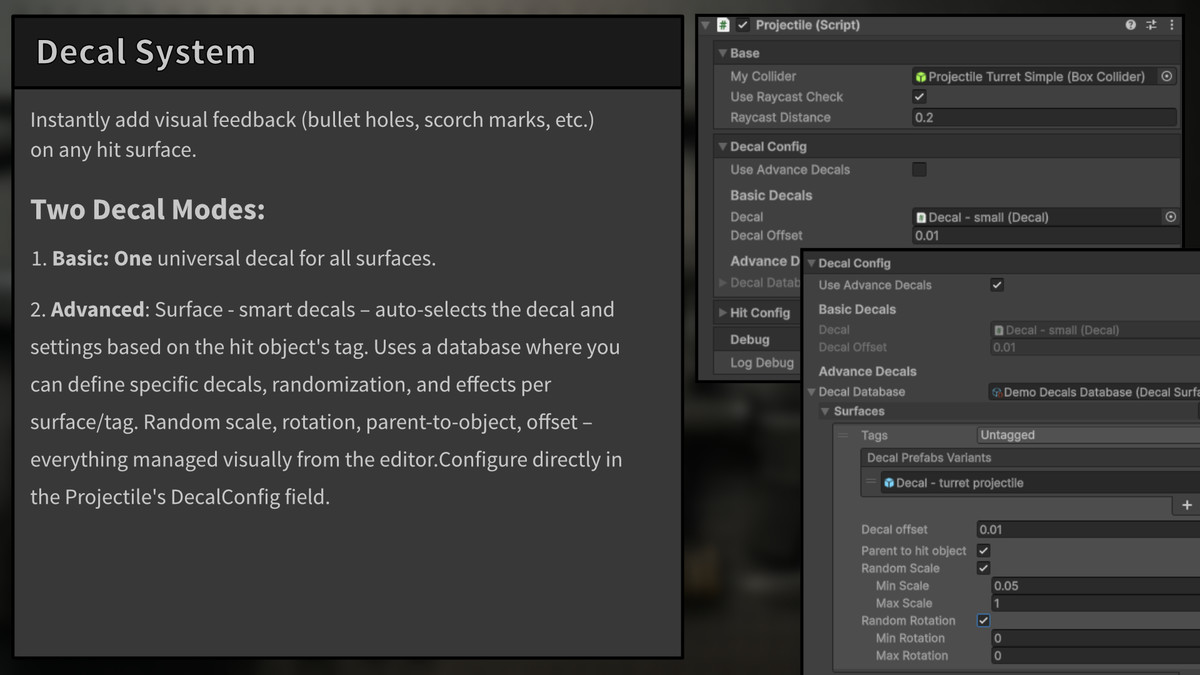Click the Decal Prefabs Variants list header
This screenshot has width=1200, height=675.
1030,458
